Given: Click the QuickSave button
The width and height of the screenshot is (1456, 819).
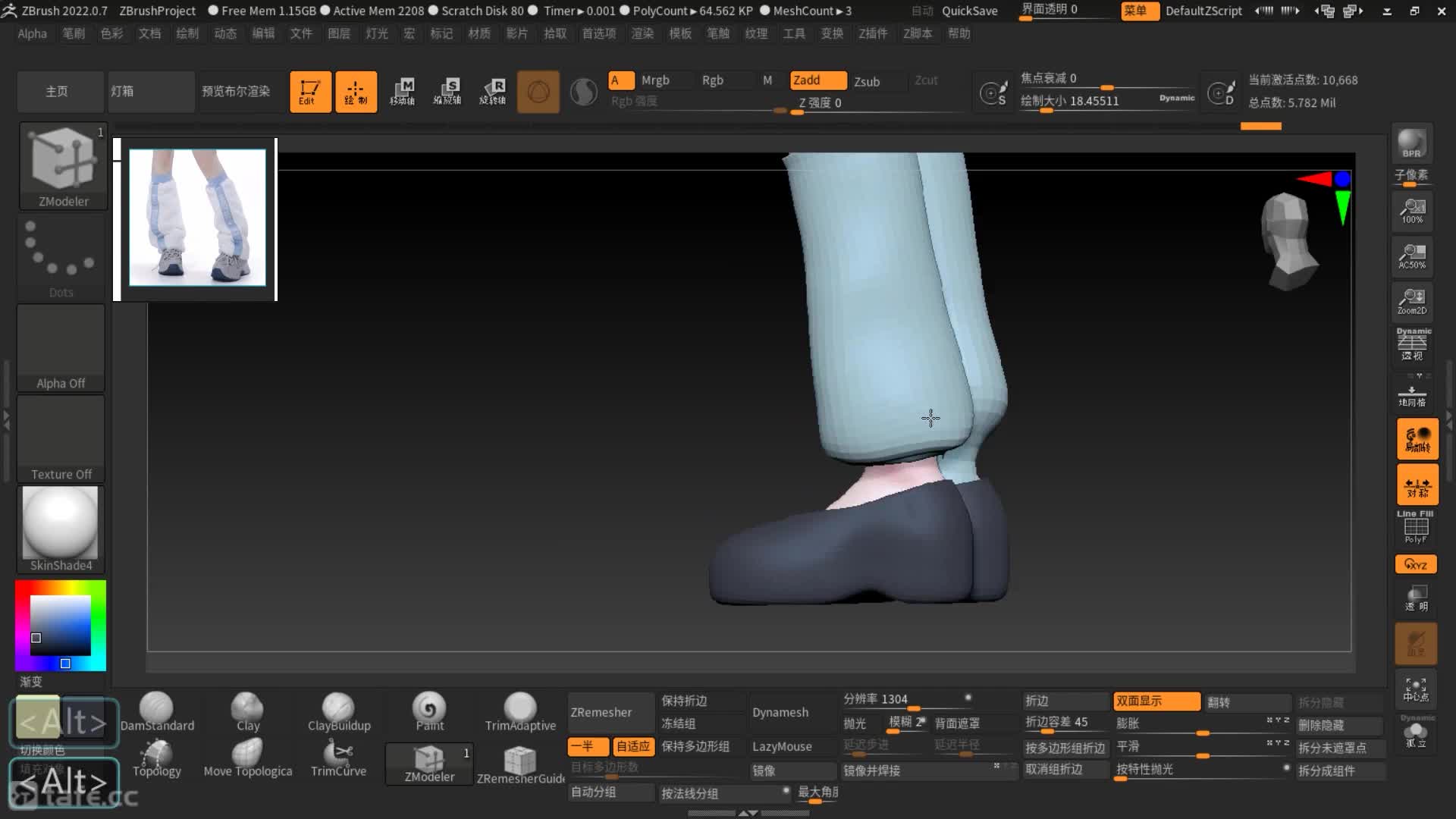Looking at the screenshot, I should tap(969, 11).
